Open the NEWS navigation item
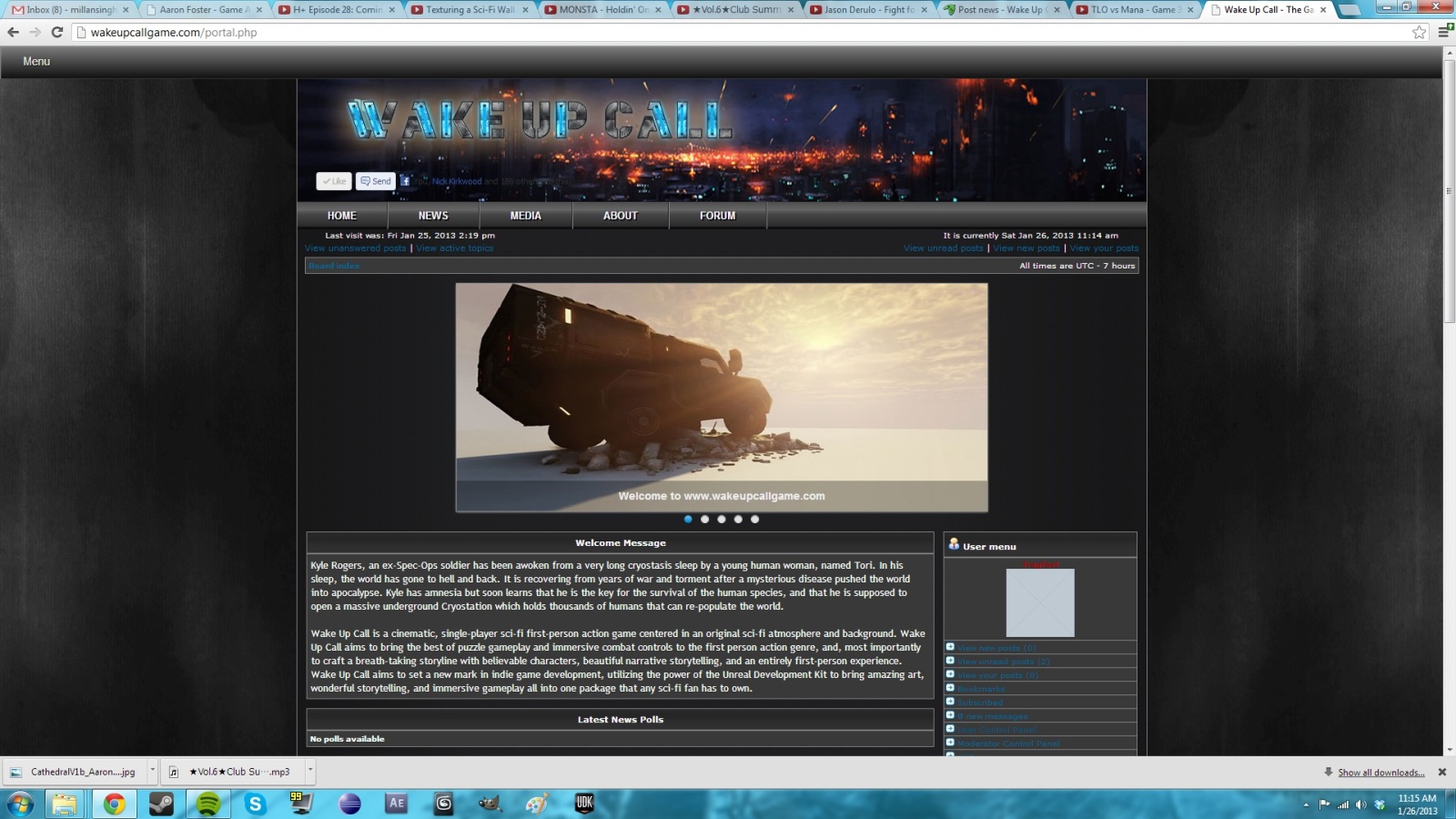Viewport: 1456px width, 819px height. tap(433, 216)
